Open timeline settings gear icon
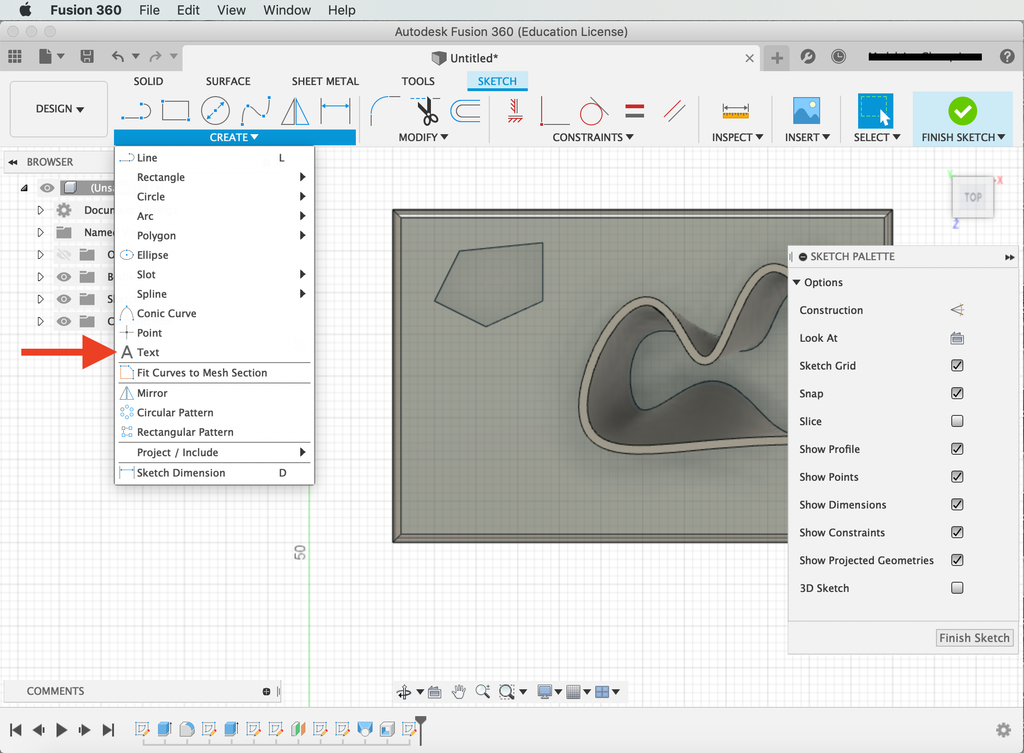The width and height of the screenshot is (1024, 753). point(1003,729)
